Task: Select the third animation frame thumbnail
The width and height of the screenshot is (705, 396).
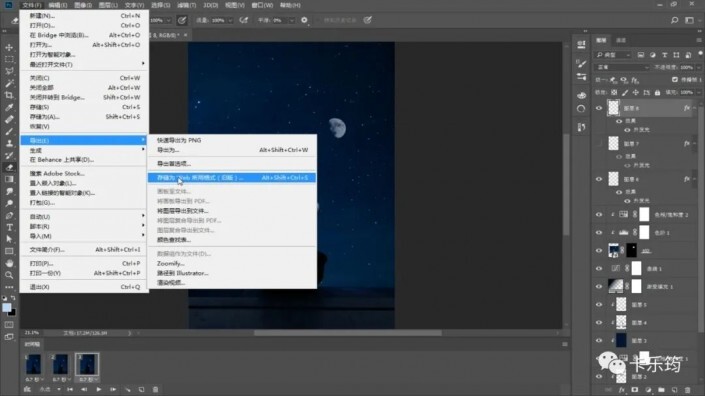Action: pyautogui.click(x=87, y=365)
